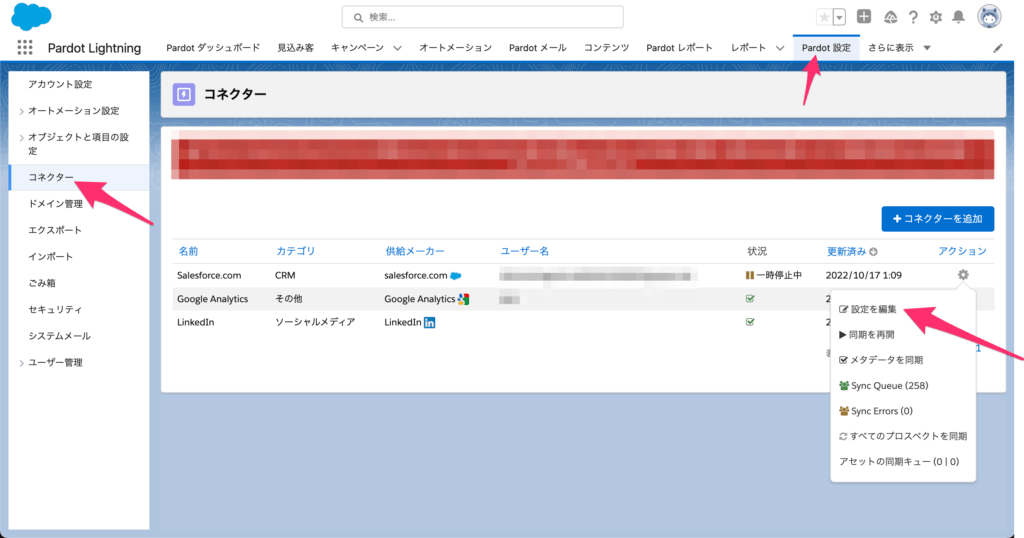Click the Salesforce cloud logo
Image resolution: width=1024 pixels, height=538 pixels.
pyautogui.click(x=31, y=16)
